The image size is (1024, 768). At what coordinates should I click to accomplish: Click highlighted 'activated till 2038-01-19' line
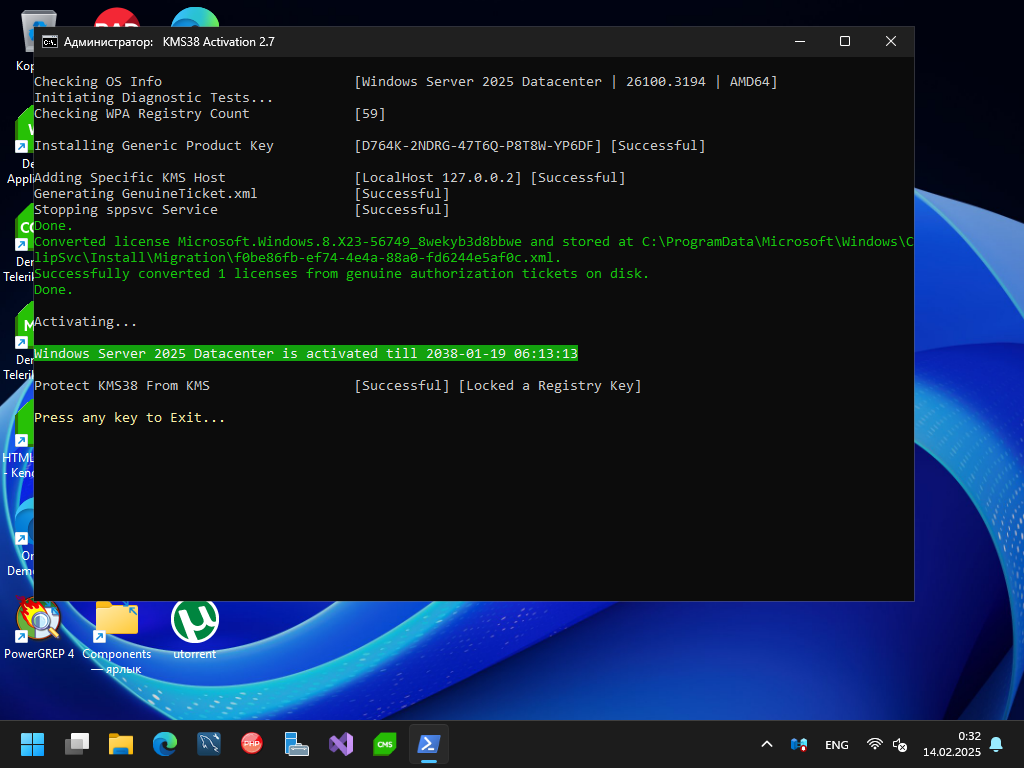(x=306, y=353)
